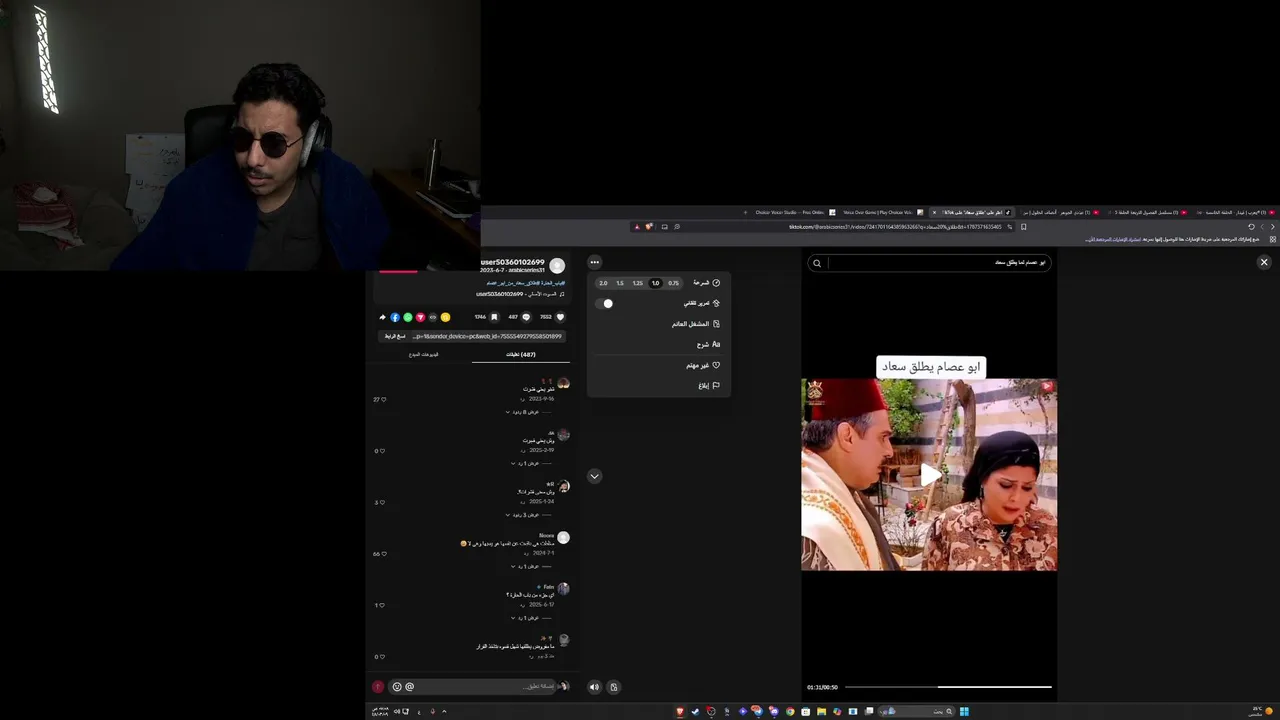
Task: Click the floating player icon beside volume
Action: (614, 687)
